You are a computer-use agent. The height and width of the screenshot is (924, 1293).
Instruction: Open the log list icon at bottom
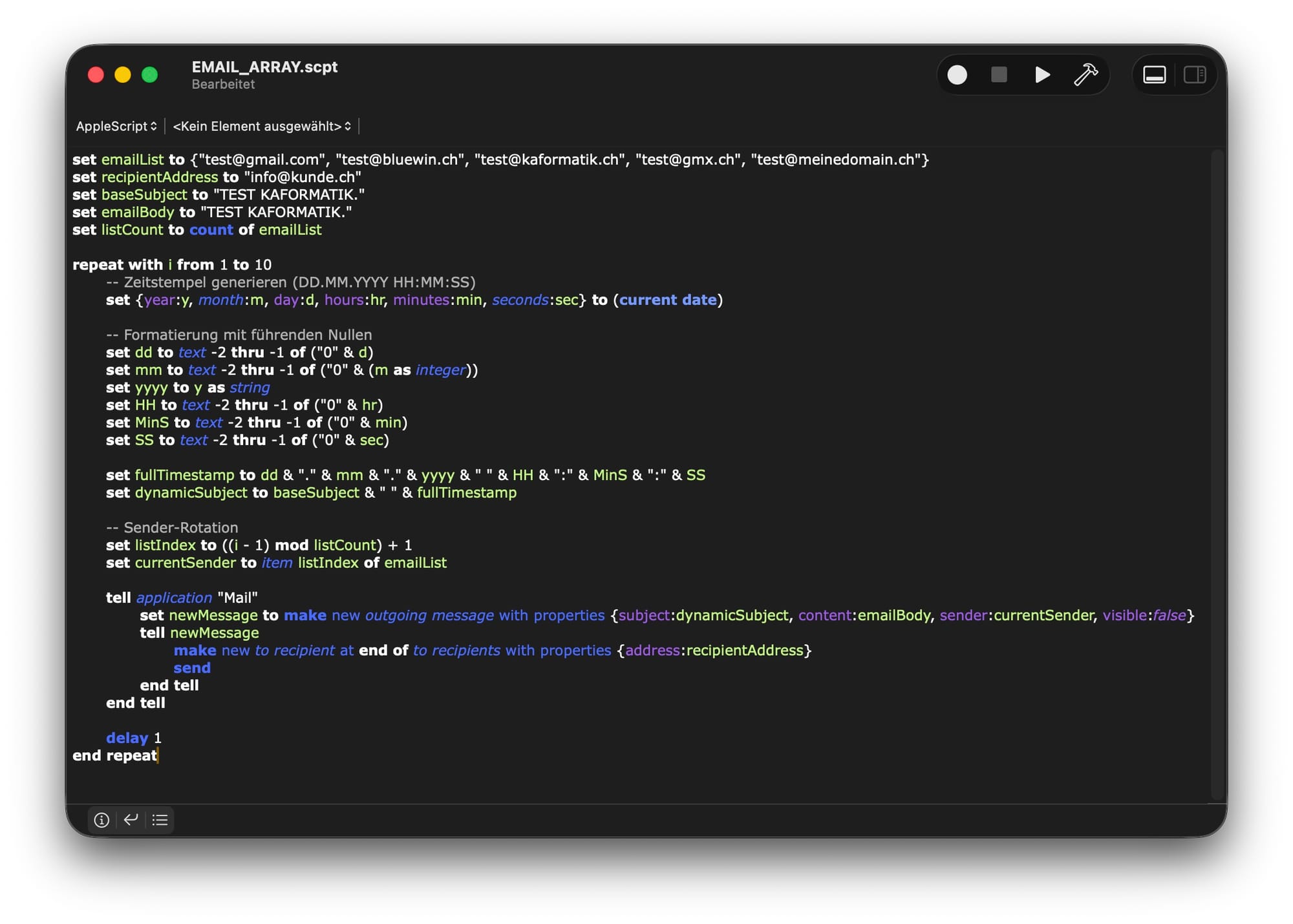160,820
